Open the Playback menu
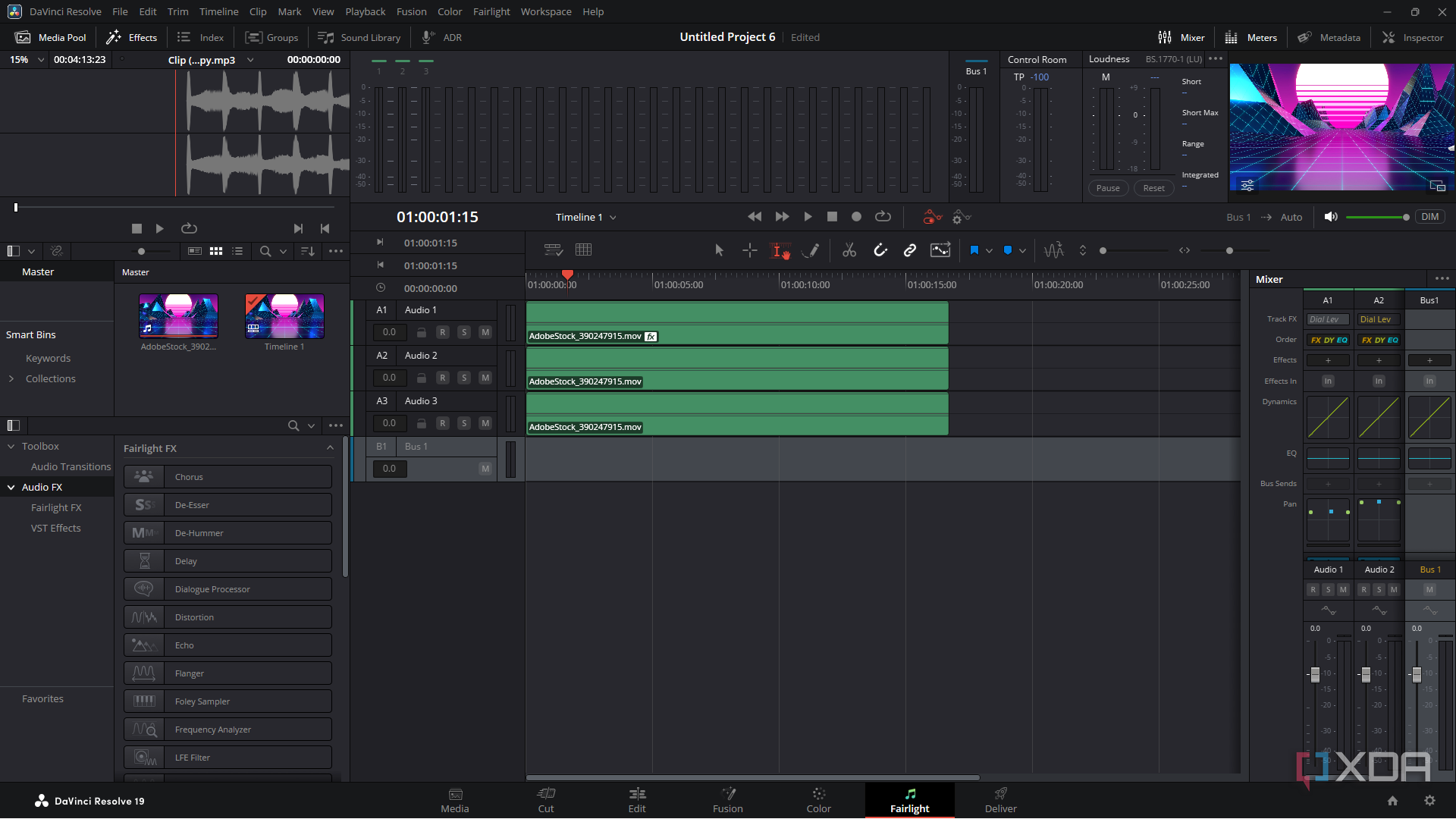 tap(365, 11)
